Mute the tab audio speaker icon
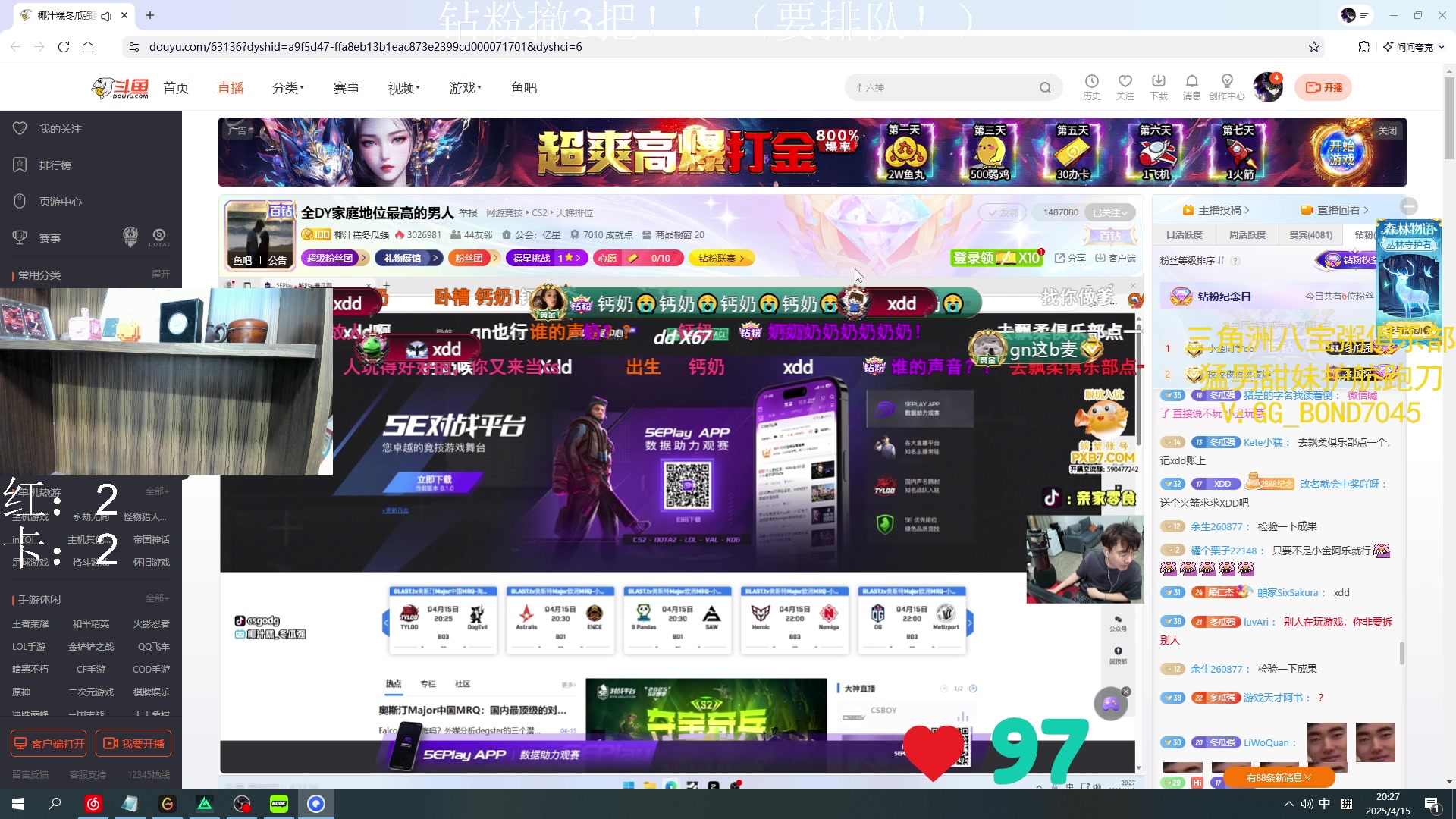The image size is (1456, 819). pyautogui.click(x=106, y=15)
